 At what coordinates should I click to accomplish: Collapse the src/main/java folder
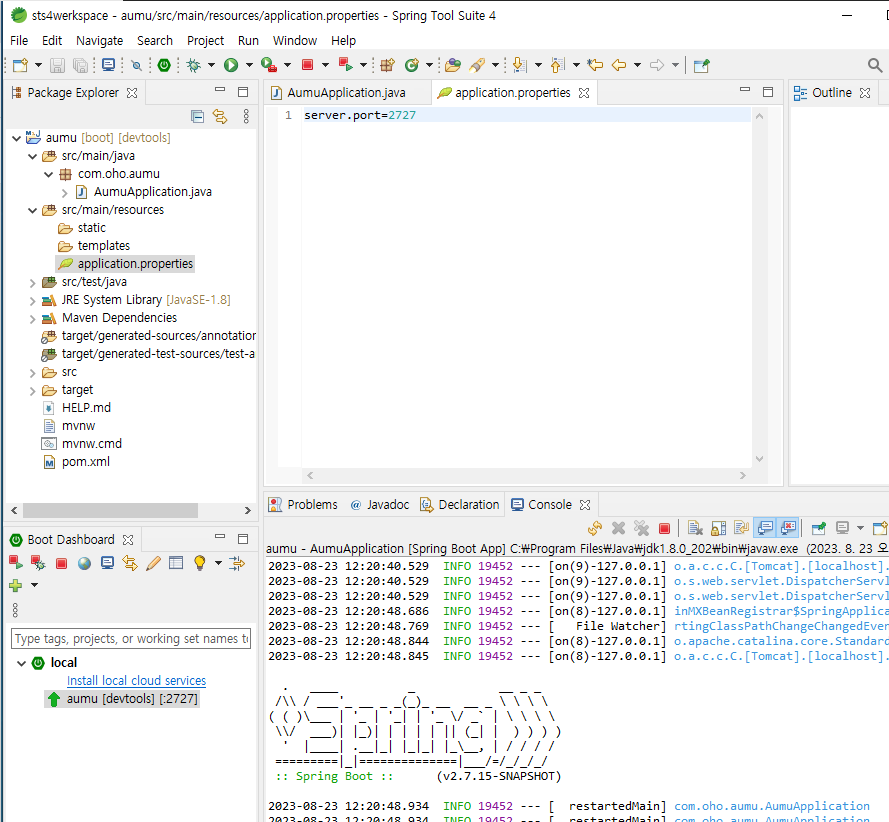click(32, 156)
